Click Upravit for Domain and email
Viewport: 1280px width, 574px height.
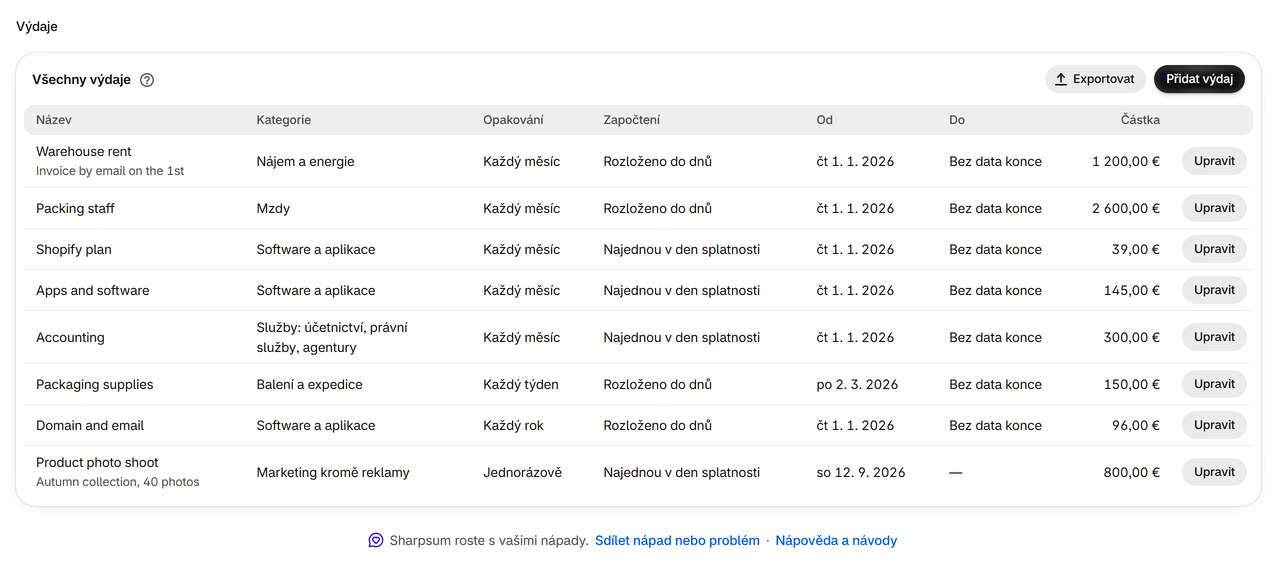[x=1214, y=425]
